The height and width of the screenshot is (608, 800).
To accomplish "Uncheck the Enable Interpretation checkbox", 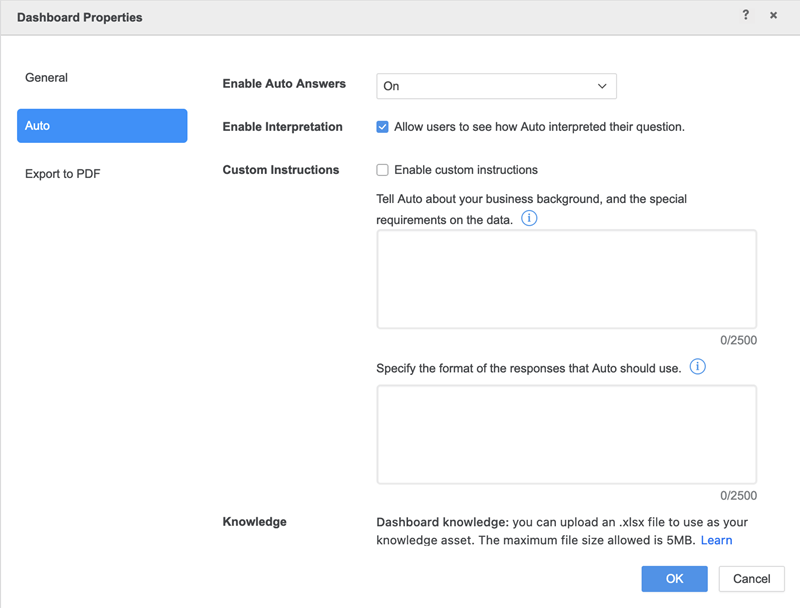I will (382, 127).
